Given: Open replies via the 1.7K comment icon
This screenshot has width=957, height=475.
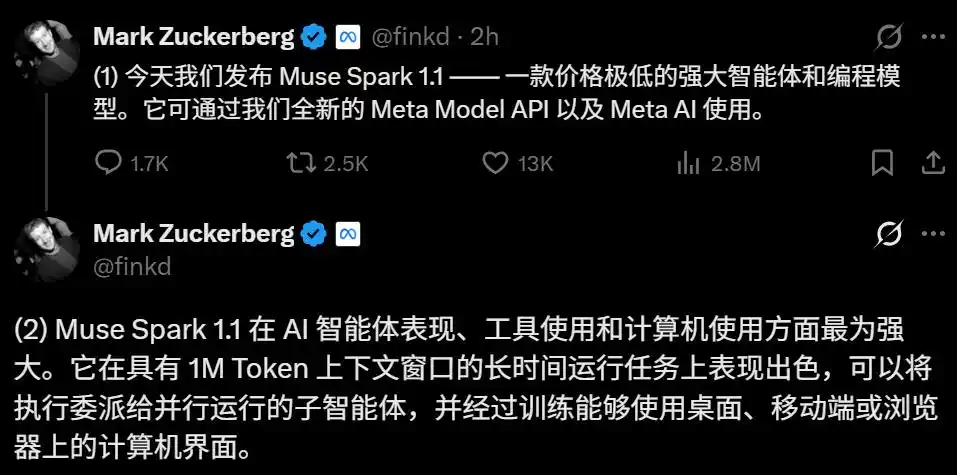Looking at the screenshot, I should 109,163.
